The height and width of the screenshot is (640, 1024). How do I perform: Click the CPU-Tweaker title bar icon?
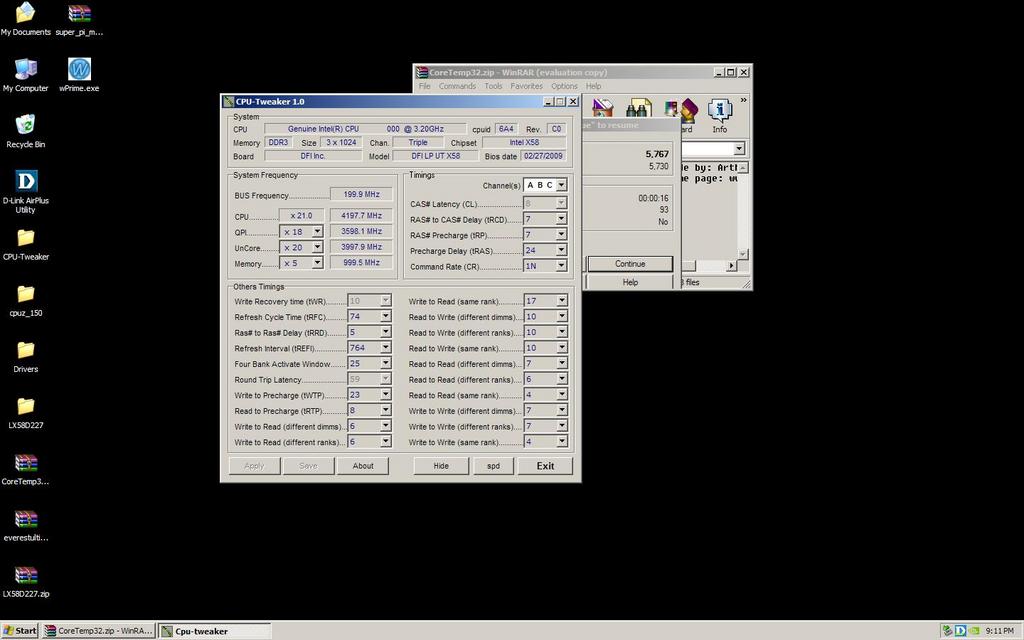click(229, 101)
